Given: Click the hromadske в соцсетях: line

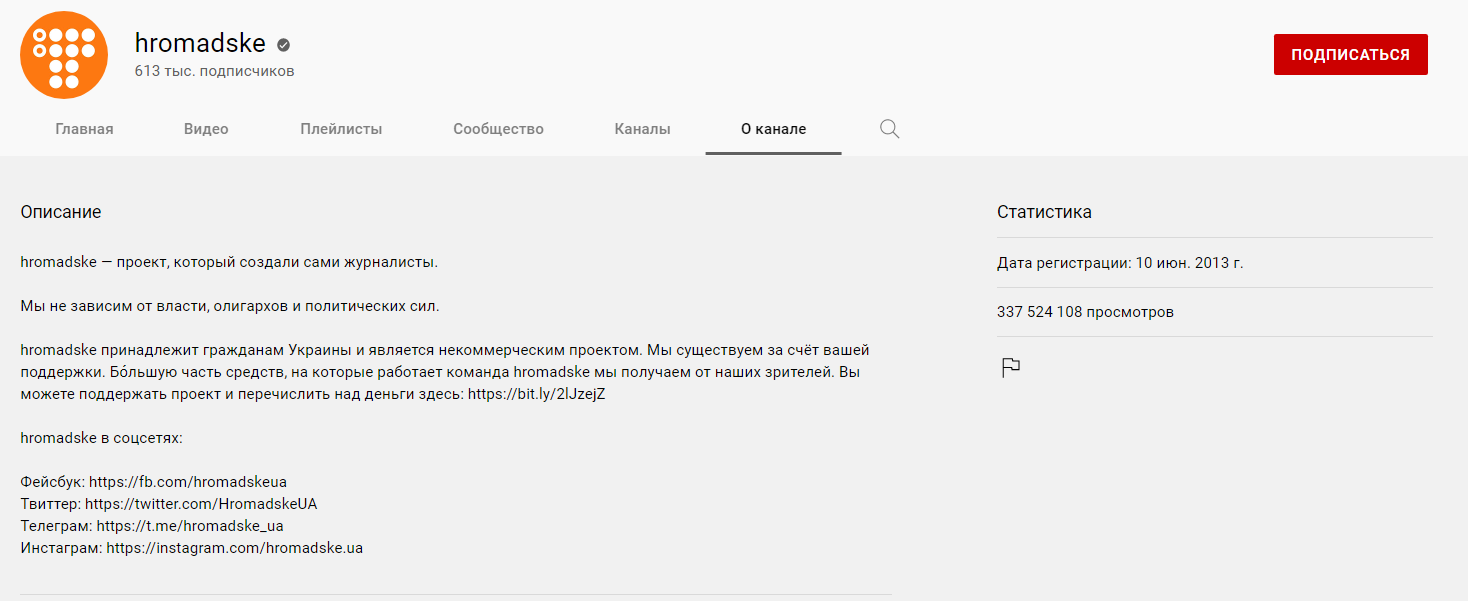Looking at the screenshot, I should [101, 438].
